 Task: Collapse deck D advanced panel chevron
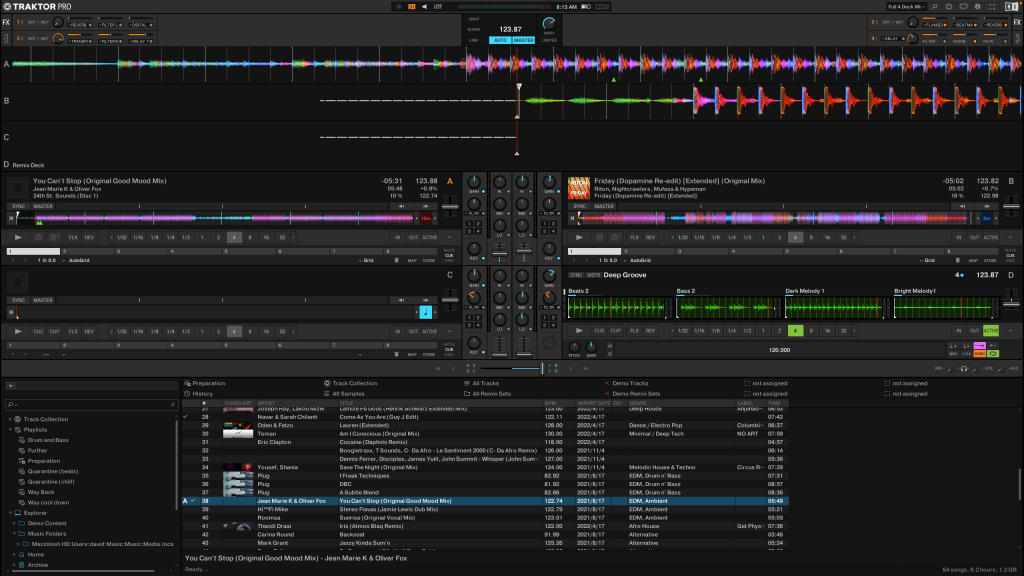tap(1010, 331)
